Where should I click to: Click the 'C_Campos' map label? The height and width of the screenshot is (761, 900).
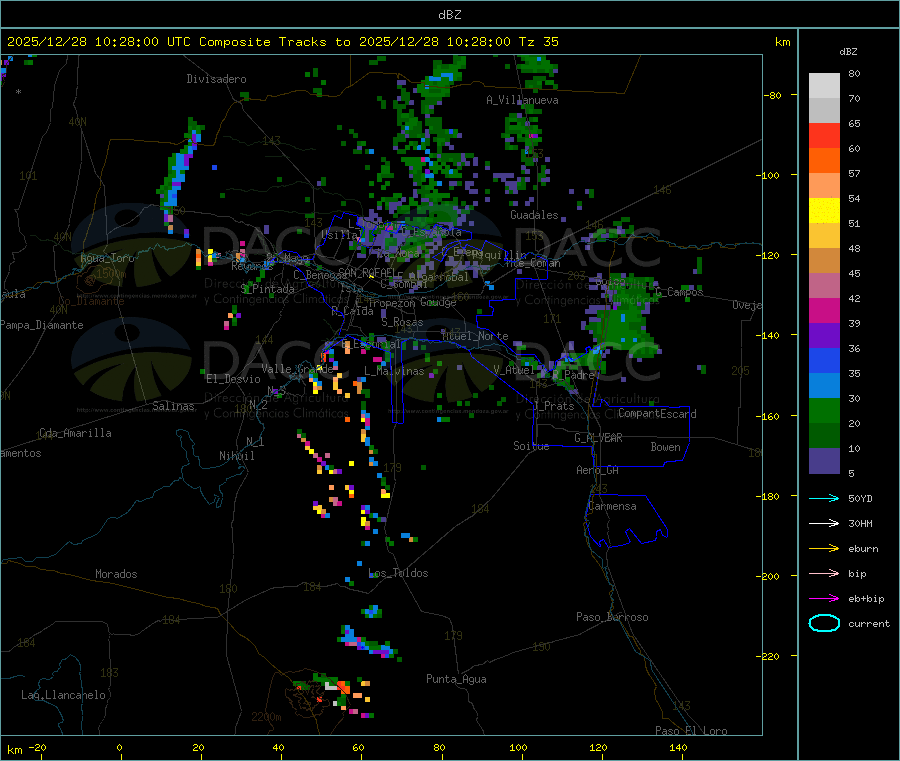(679, 292)
